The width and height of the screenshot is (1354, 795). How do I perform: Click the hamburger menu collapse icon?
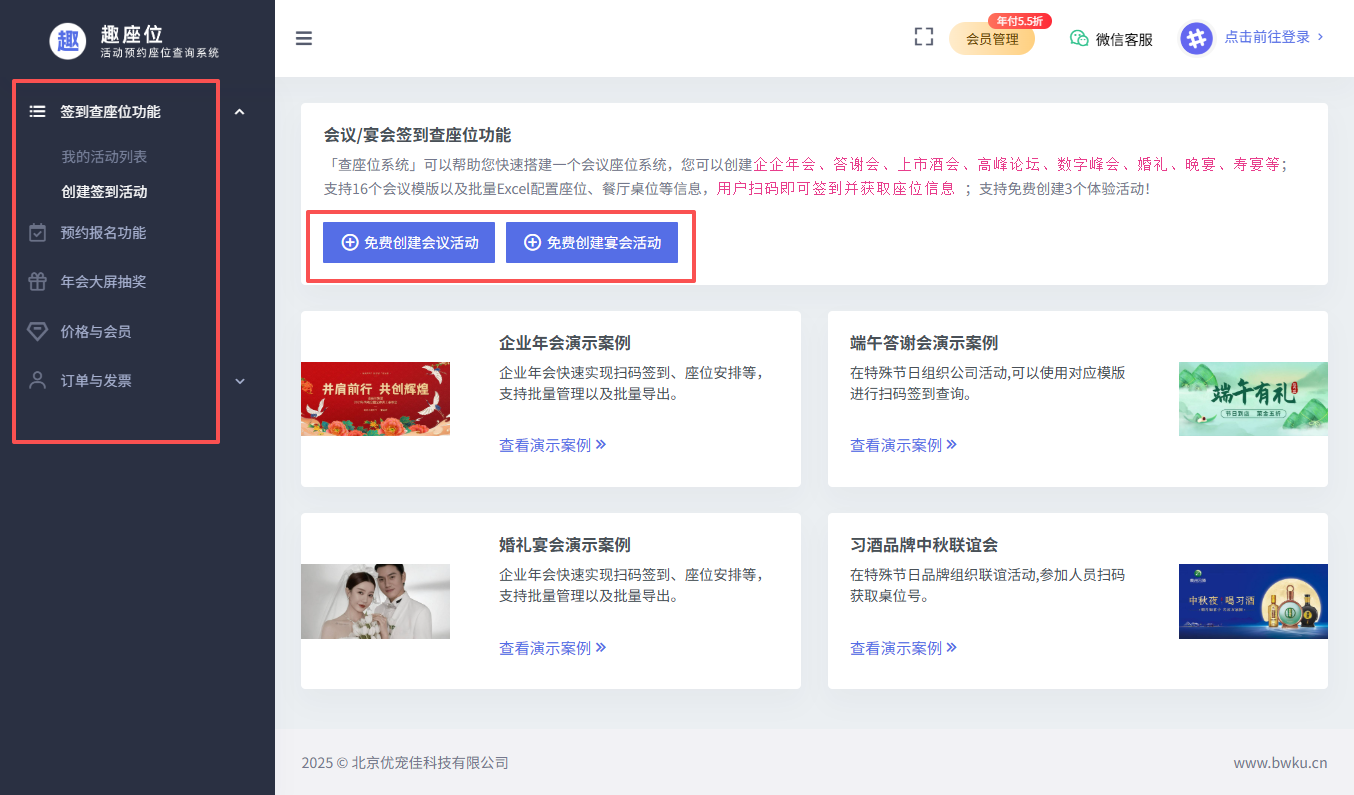coord(304,39)
